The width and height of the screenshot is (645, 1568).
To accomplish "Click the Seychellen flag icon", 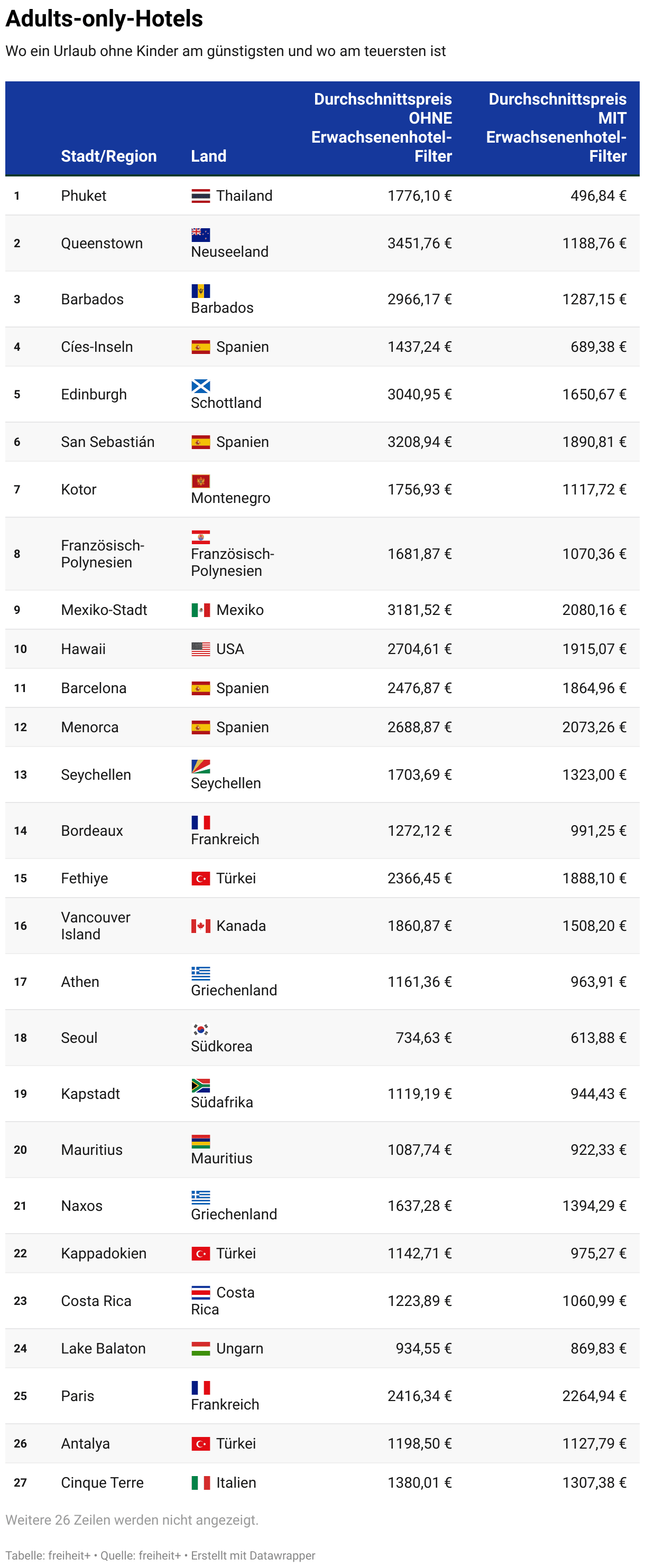I will 200,767.
